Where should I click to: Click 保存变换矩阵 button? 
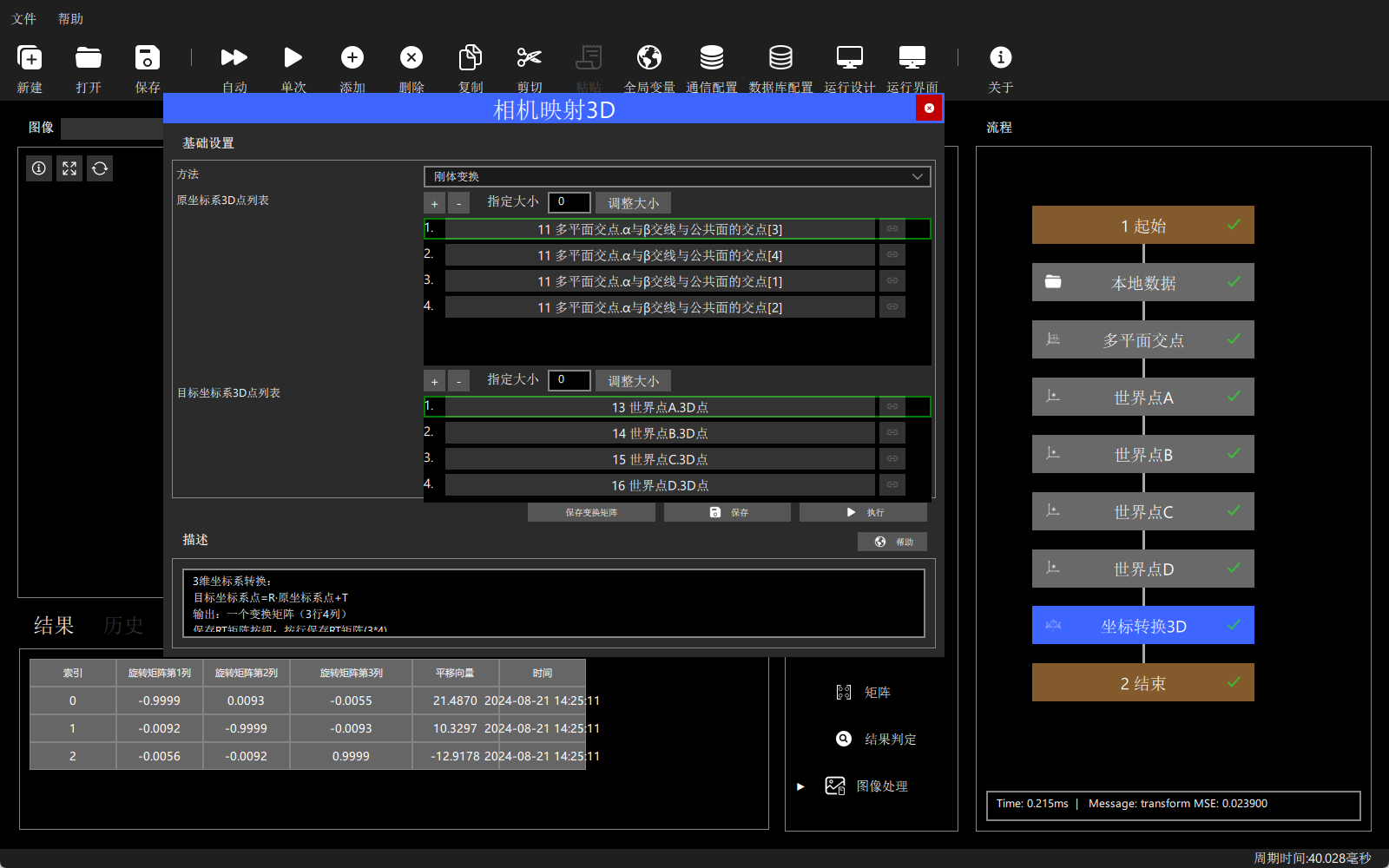(x=591, y=513)
